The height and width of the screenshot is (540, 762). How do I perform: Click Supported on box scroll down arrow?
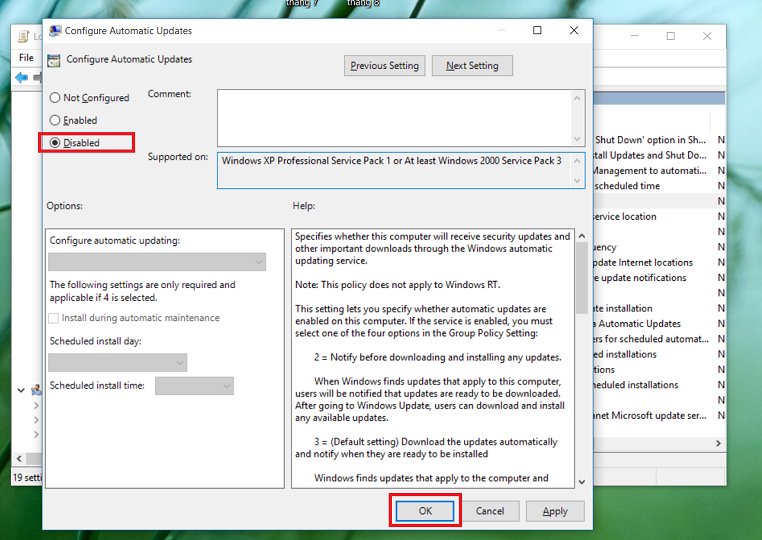(577, 181)
